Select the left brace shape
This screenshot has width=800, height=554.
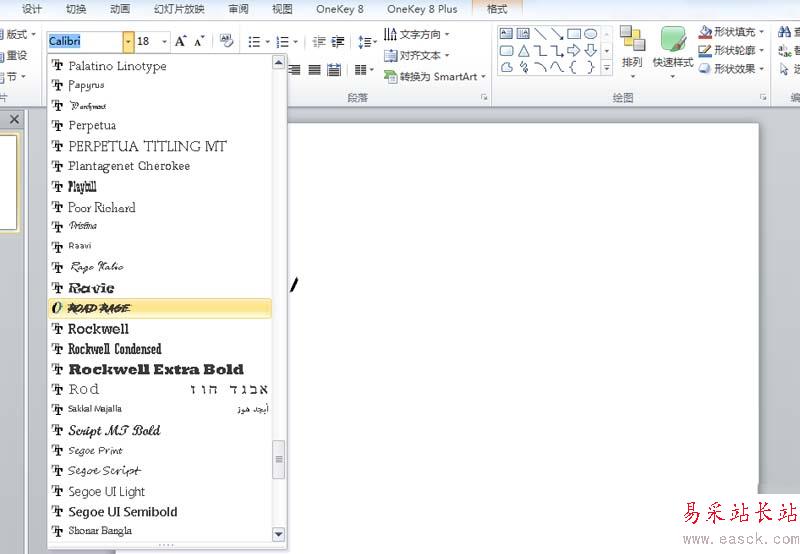(x=573, y=67)
